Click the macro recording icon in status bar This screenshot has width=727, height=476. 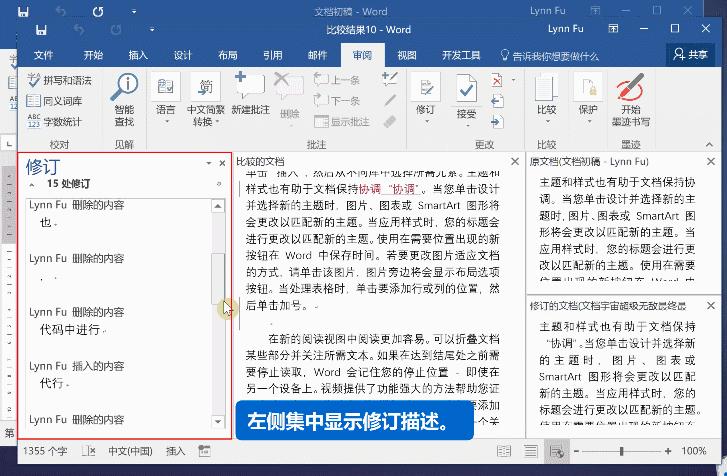click(204, 451)
